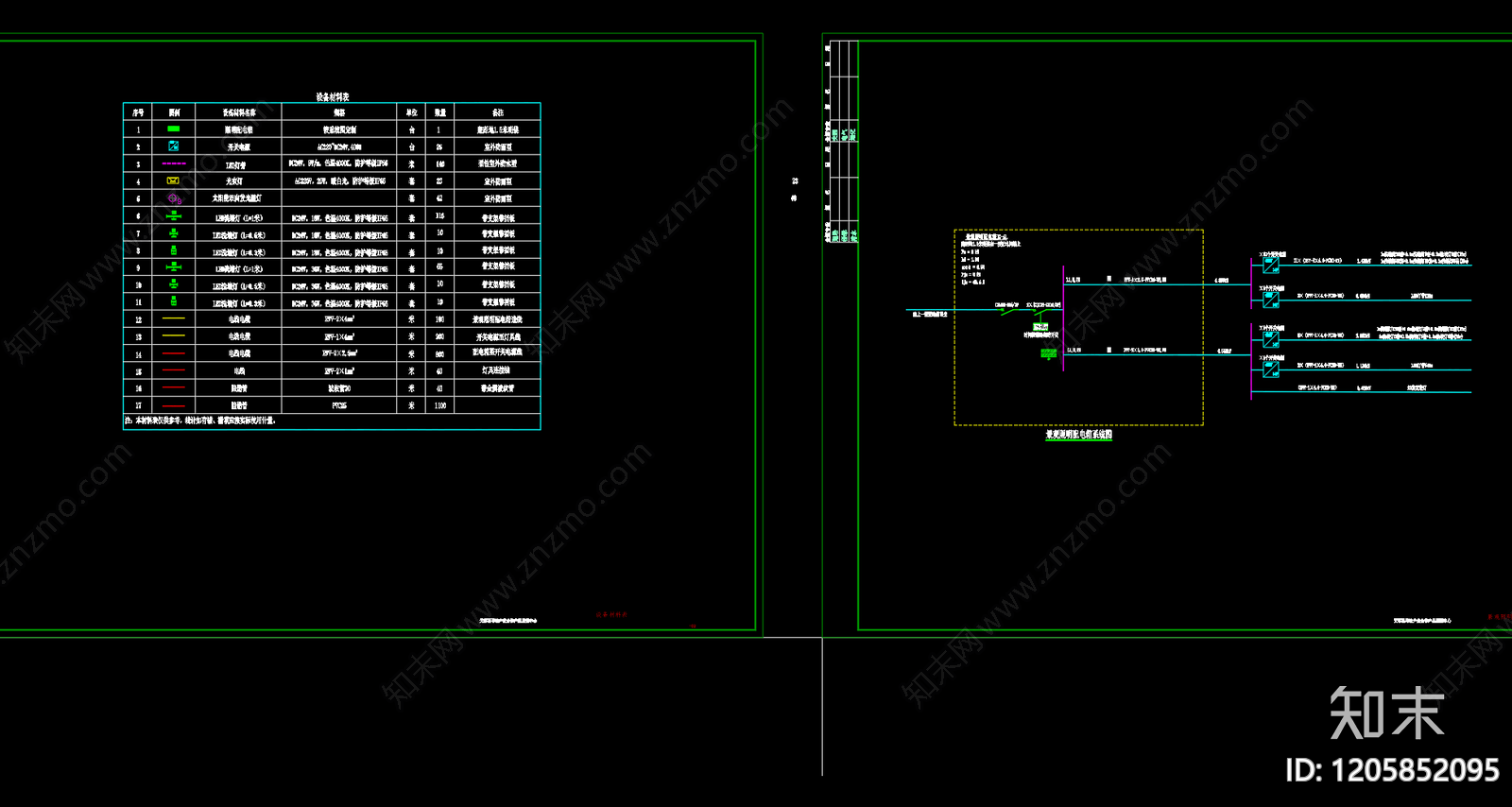Pick the magenta dashed LED strip symbol in row 3
Viewport: 1512px width, 807px height.
[173, 163]
